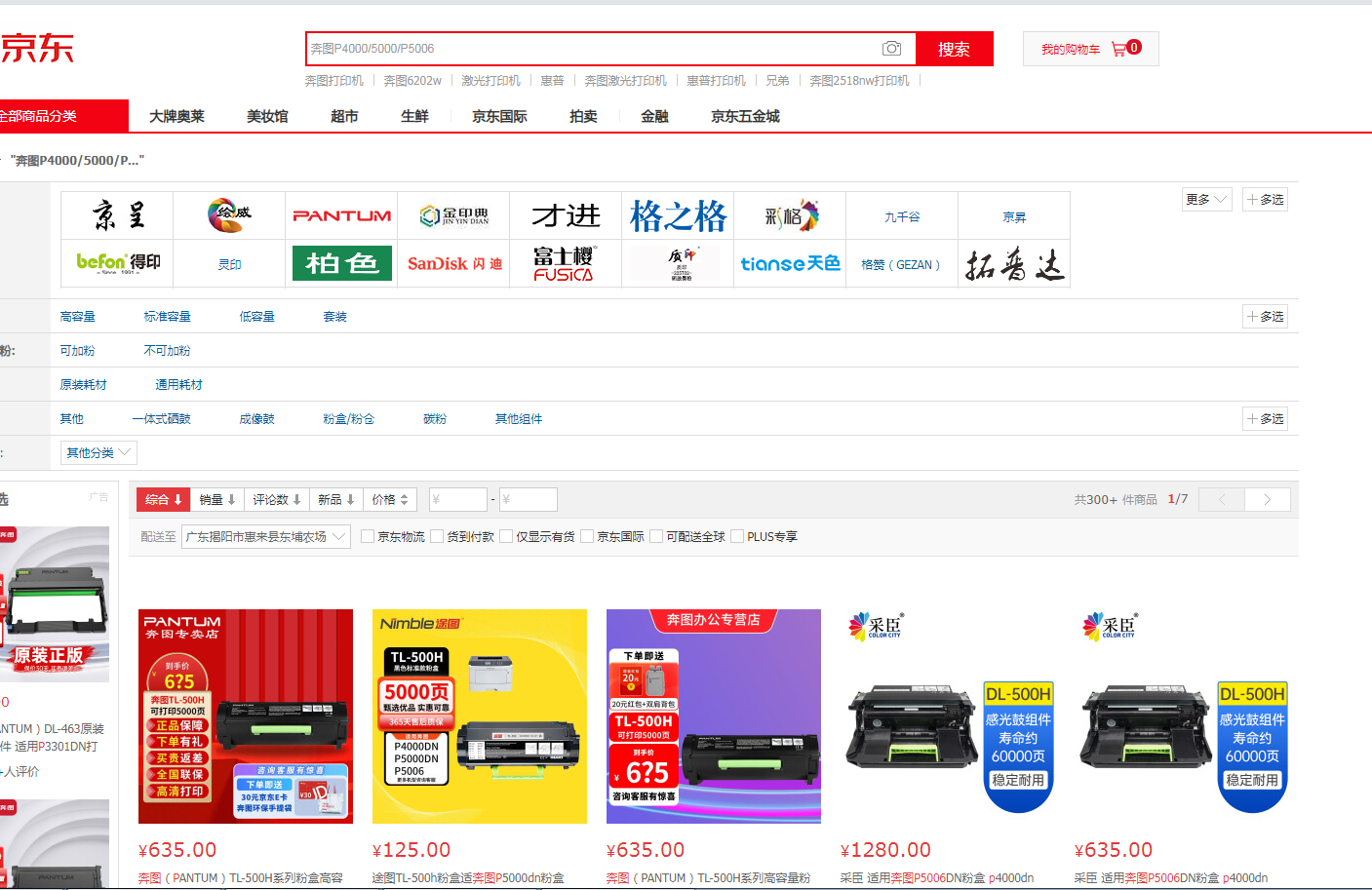Screen dimensions: 1372x890
Task: Filter by 不可加粉
Action: (168, 350)
